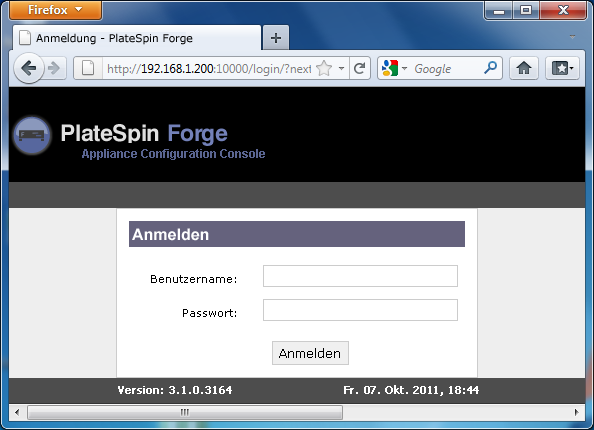The height and width of the screenshot is (430, 594).
Task: Open a new tab with plus button
Action: click(276, 38)
